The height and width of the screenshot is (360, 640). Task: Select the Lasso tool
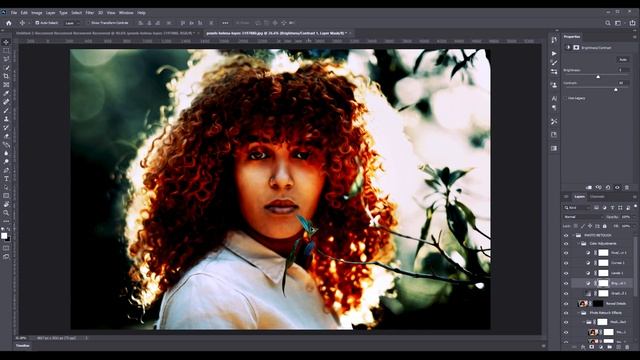(x=6, y=59)
